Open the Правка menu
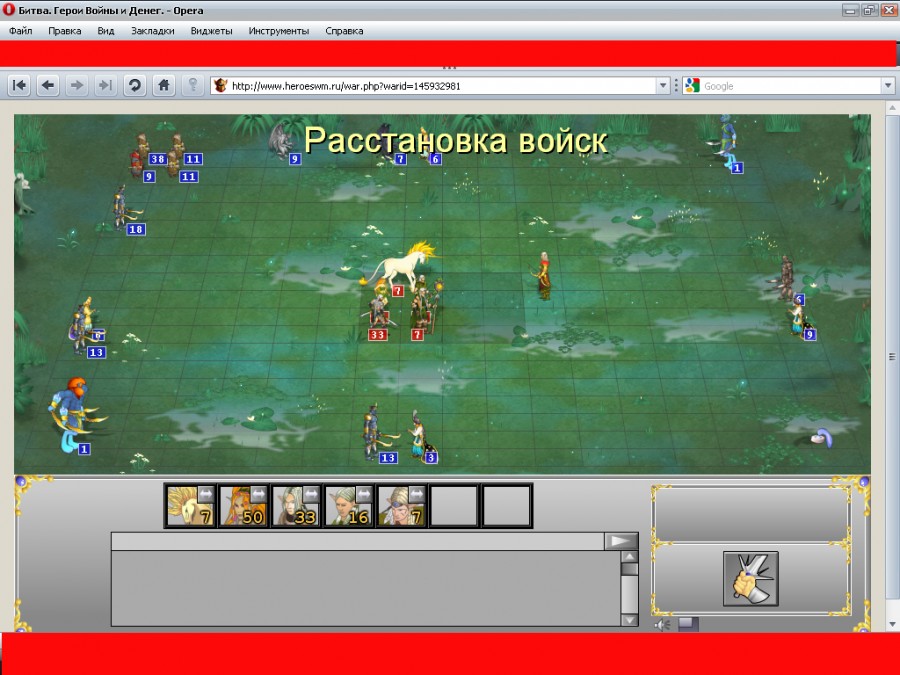The image size is (900, 675). click(65, 31)
